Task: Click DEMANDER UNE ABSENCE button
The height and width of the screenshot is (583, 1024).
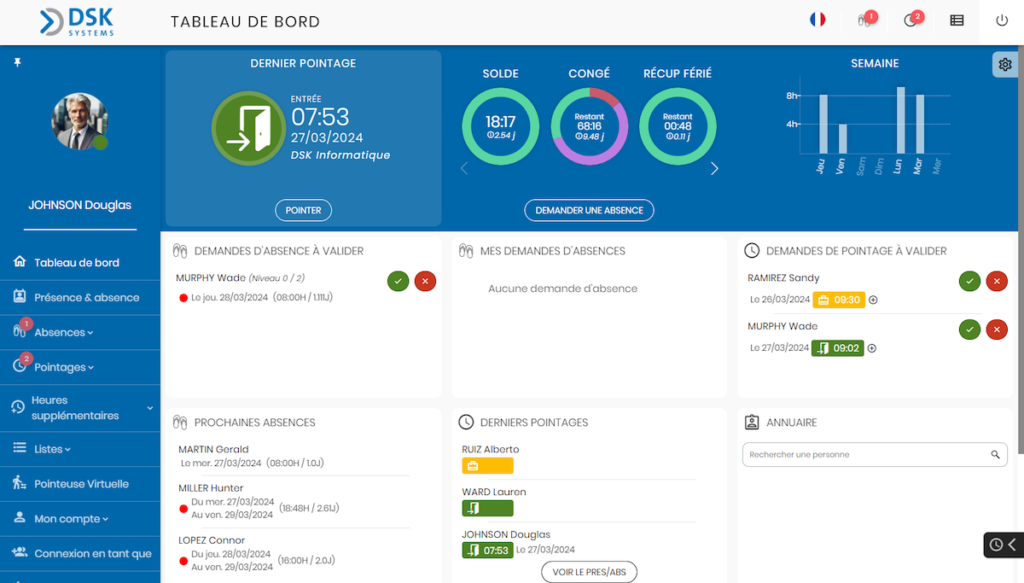Action: click(x=589, y=210)
